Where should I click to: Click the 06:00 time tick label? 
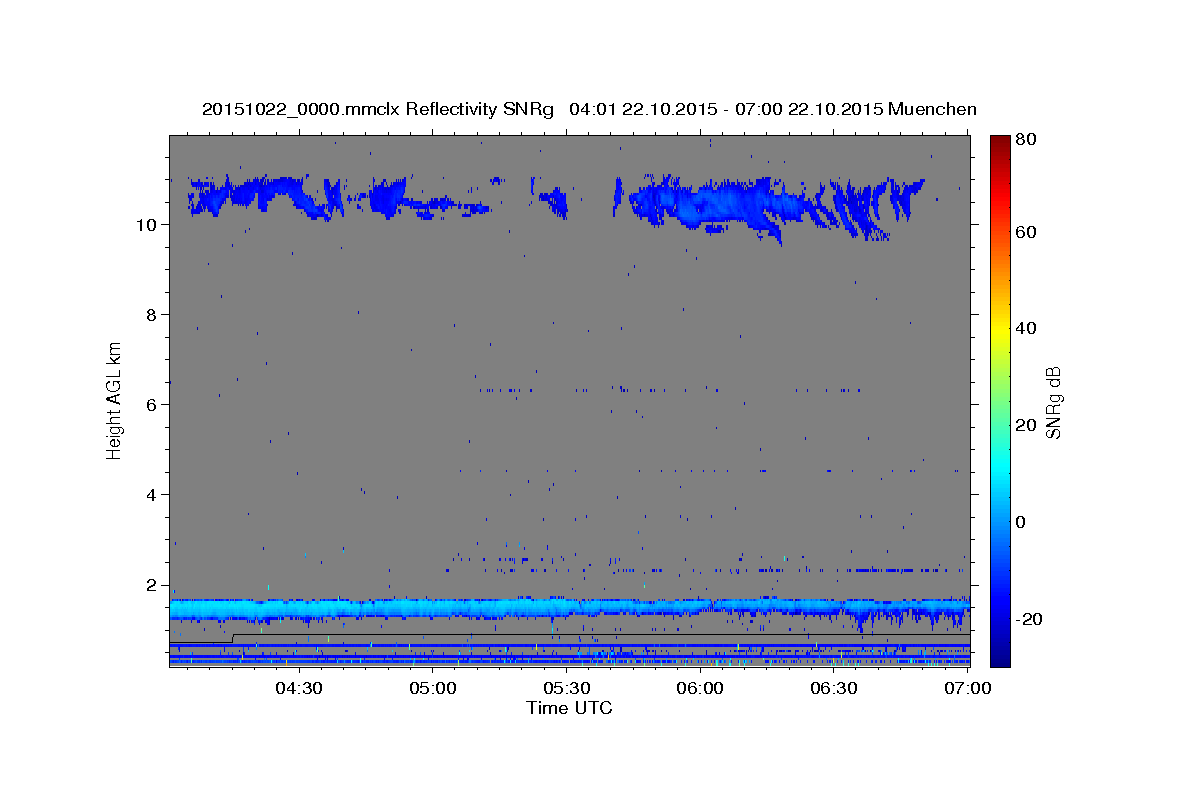pyautogui.click(x=700, y=688)
